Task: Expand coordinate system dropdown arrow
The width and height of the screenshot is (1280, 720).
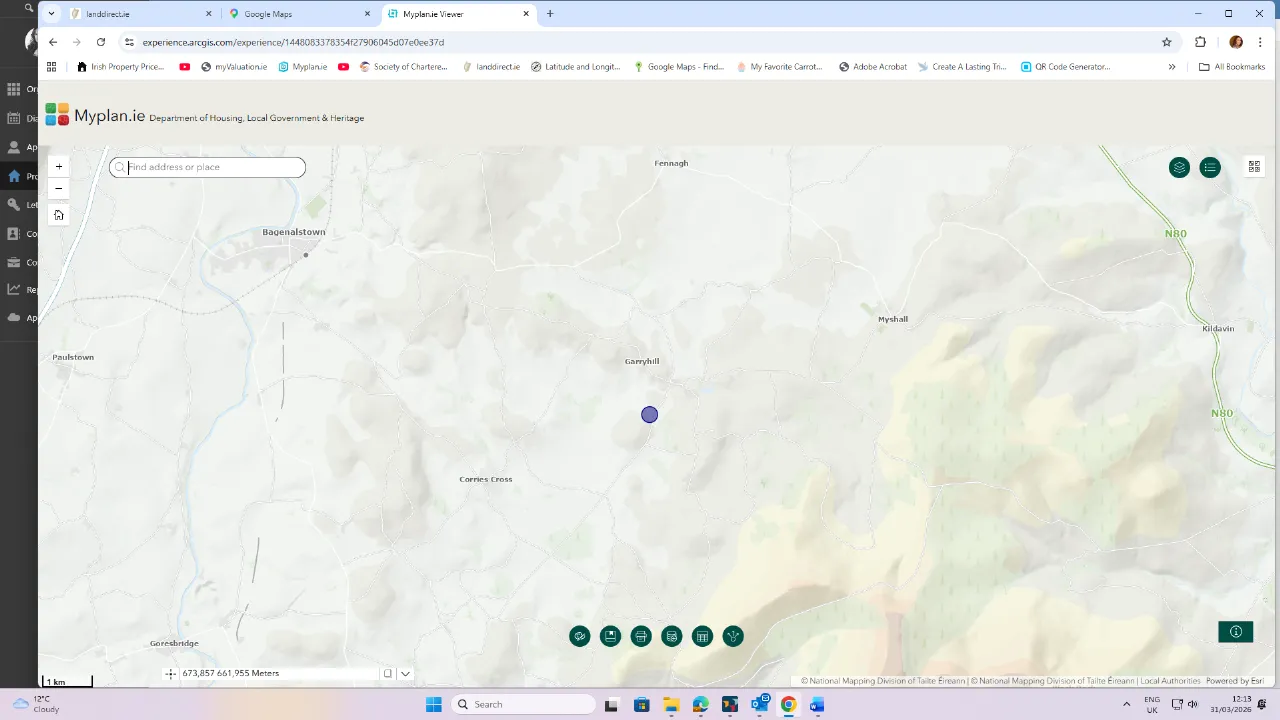Action: [405, 674]
